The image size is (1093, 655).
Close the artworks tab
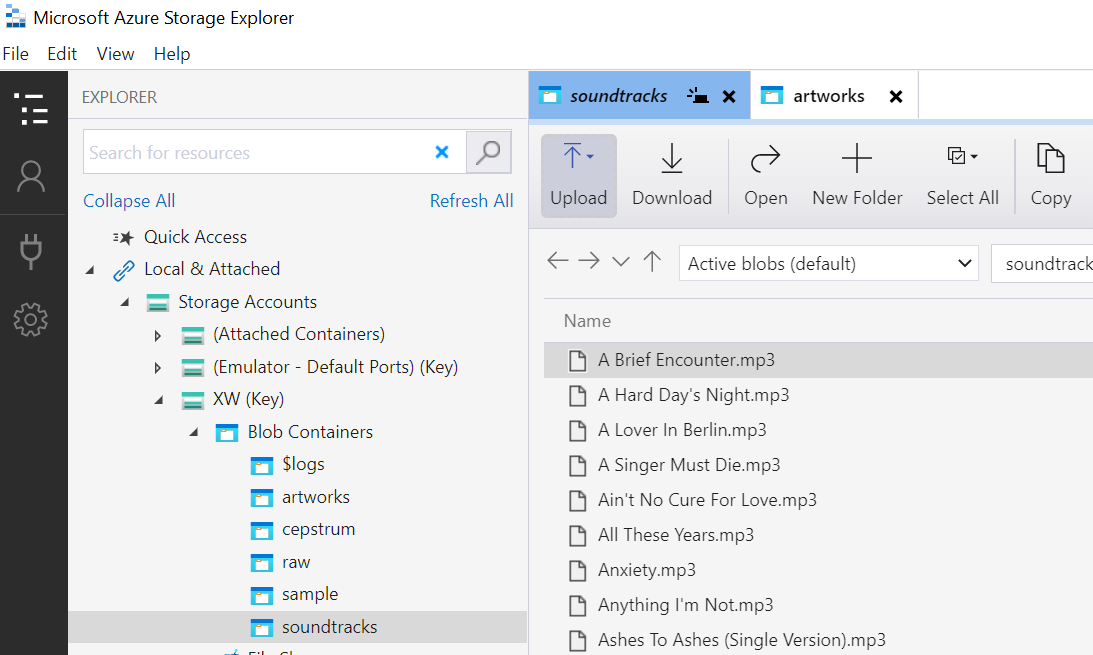896,96
